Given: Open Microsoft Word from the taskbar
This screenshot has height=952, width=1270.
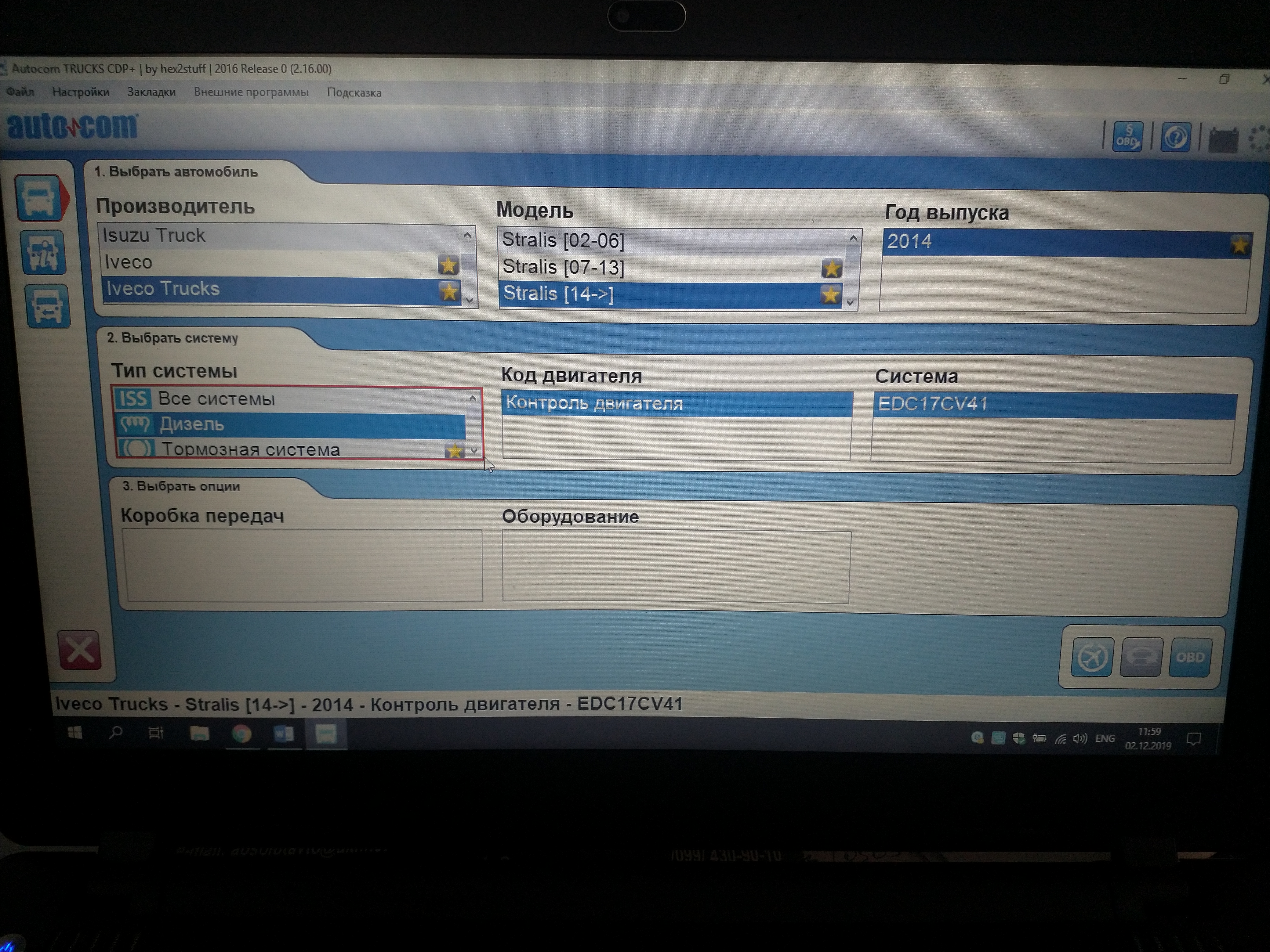Looking at the screenshot, I should pos(284,734).
